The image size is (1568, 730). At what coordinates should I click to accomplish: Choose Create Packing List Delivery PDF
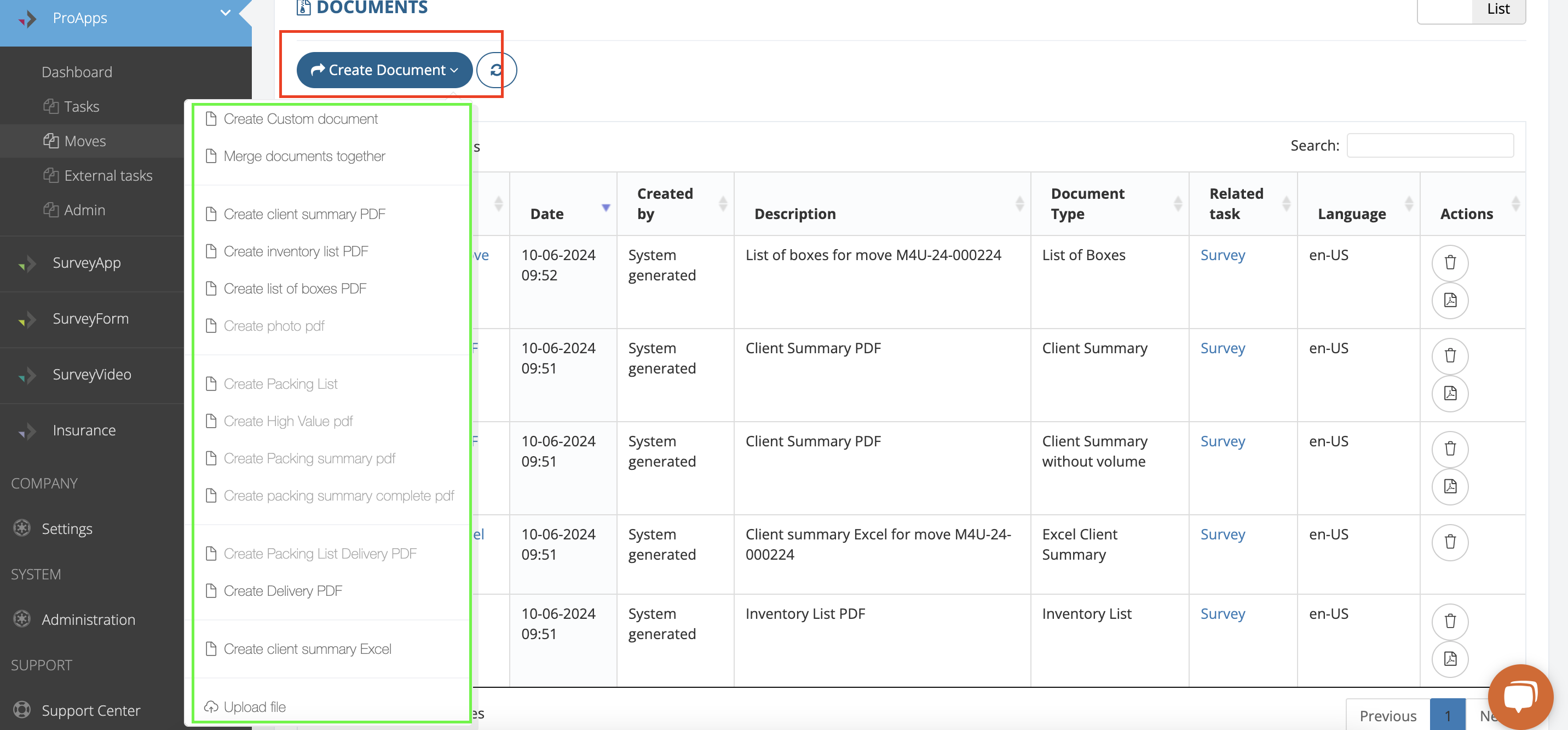[320, 554]
